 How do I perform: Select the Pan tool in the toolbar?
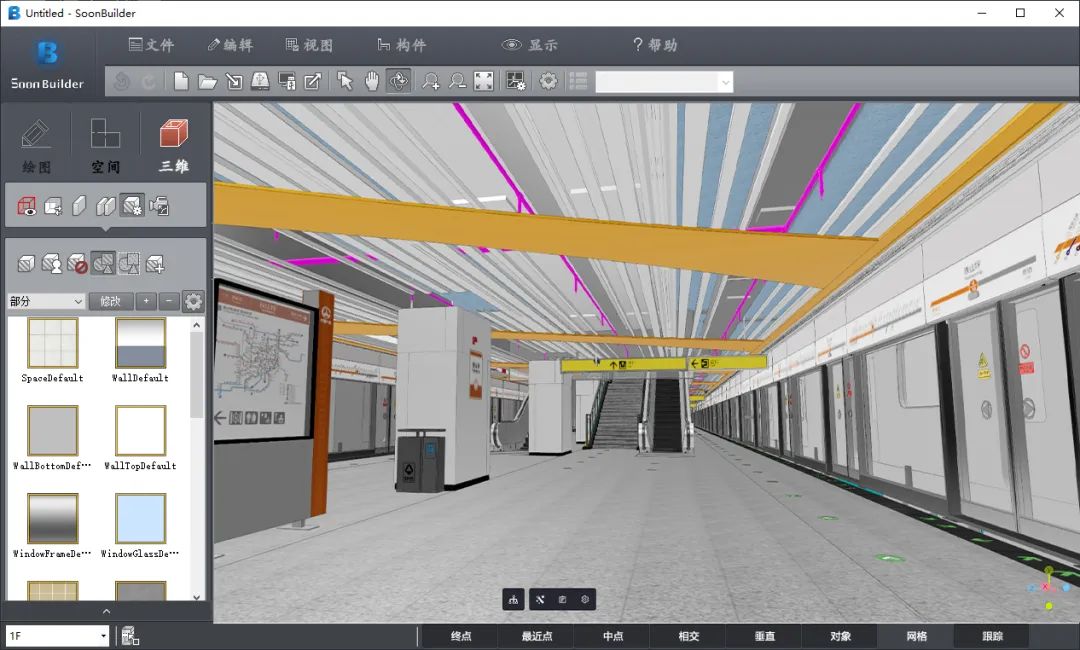coord(372,80)
